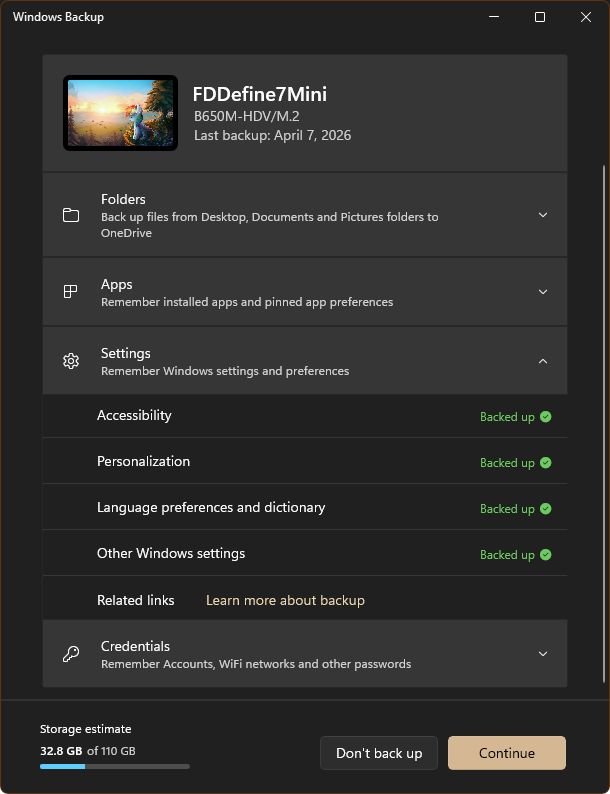Click the Credentials key icon

(x=71, y=654)
